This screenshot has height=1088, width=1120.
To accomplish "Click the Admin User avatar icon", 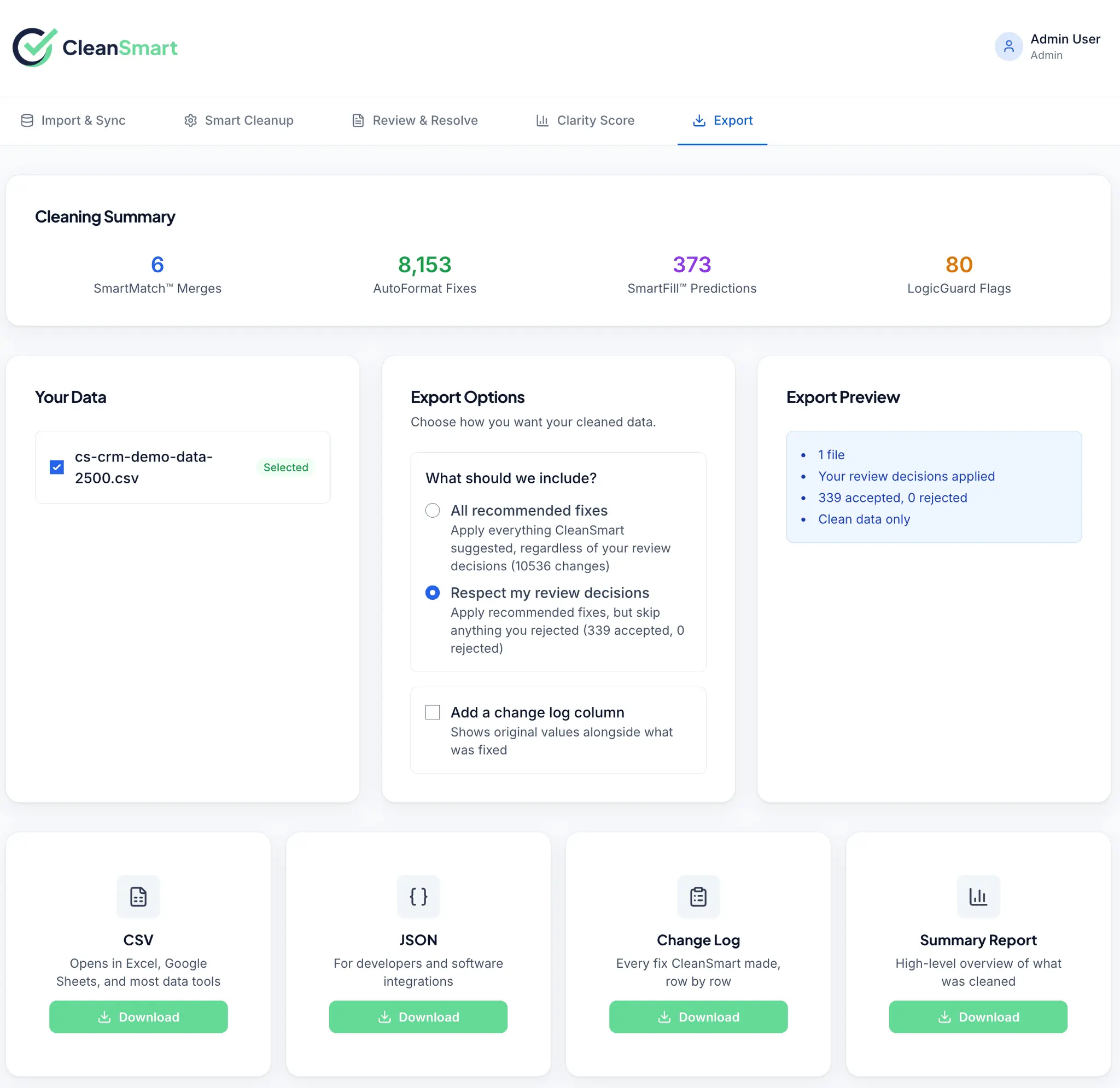I will 1008,46.
